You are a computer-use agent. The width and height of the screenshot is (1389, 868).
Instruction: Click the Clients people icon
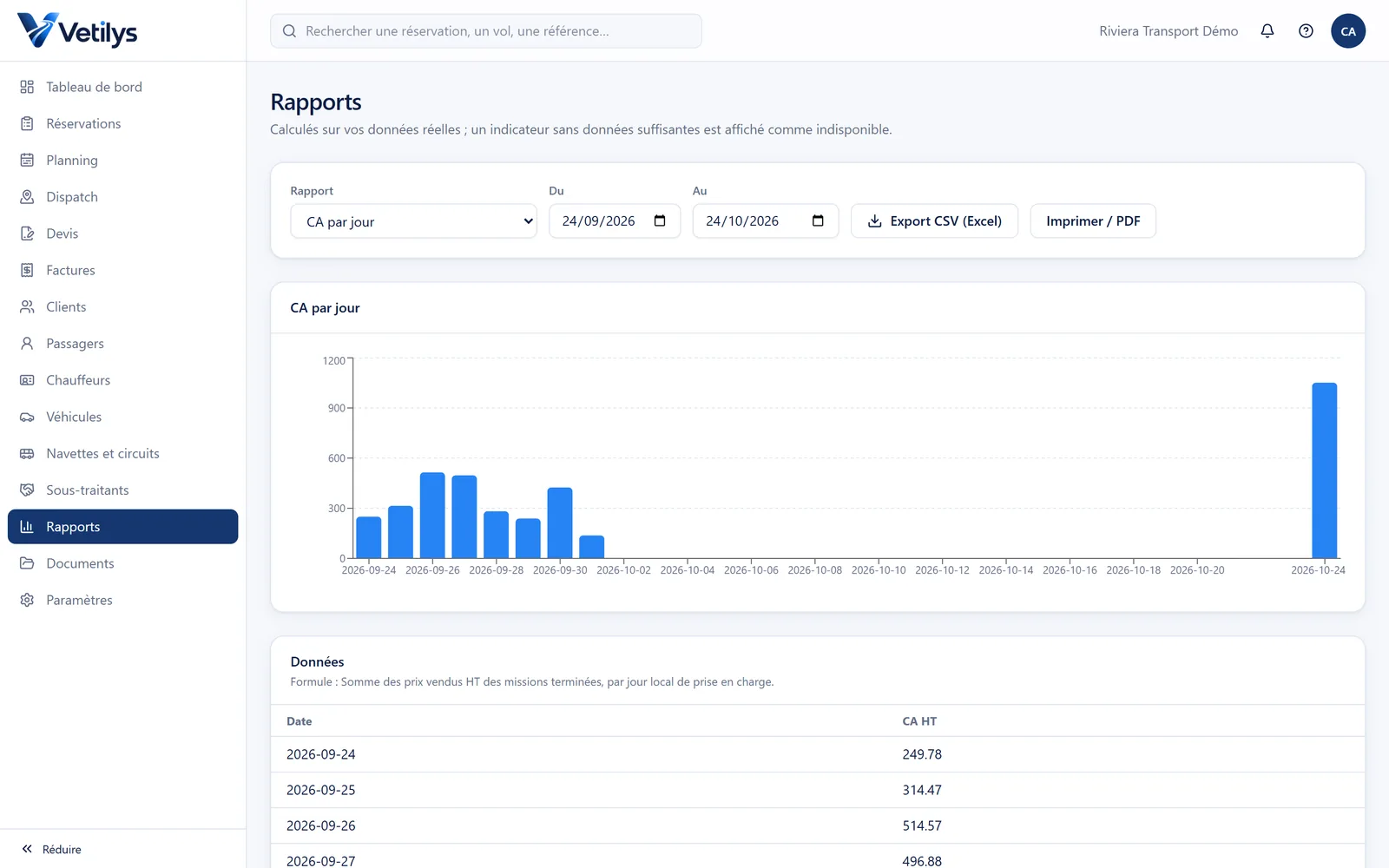(27, 306)
